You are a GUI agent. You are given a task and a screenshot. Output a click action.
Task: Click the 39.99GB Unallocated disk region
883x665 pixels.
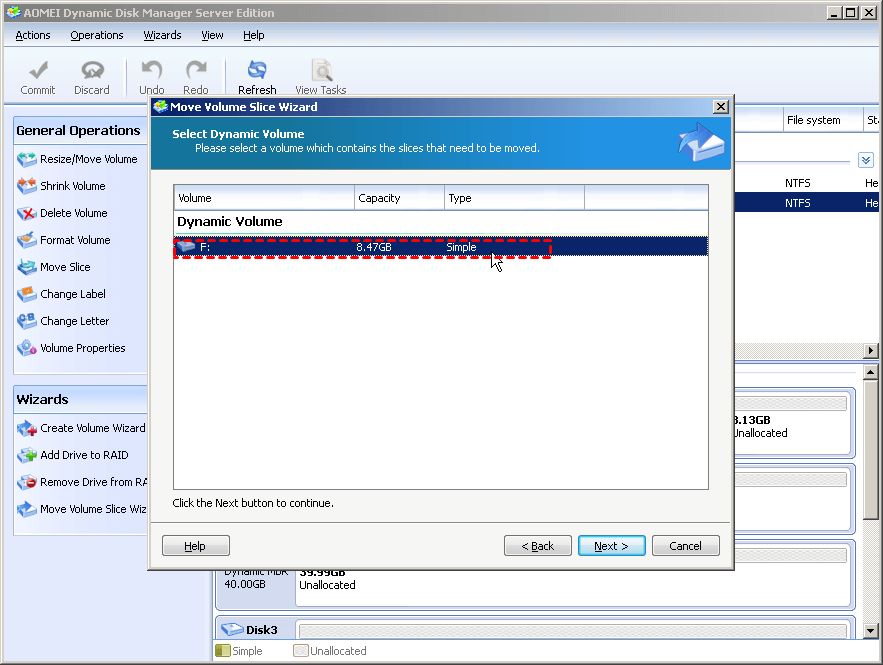(572, 586)
